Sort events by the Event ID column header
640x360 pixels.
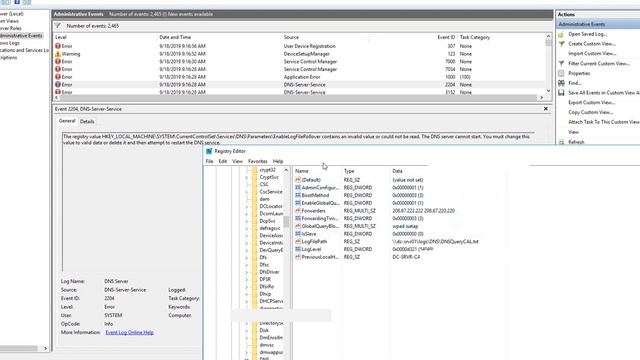click(446, 37)
